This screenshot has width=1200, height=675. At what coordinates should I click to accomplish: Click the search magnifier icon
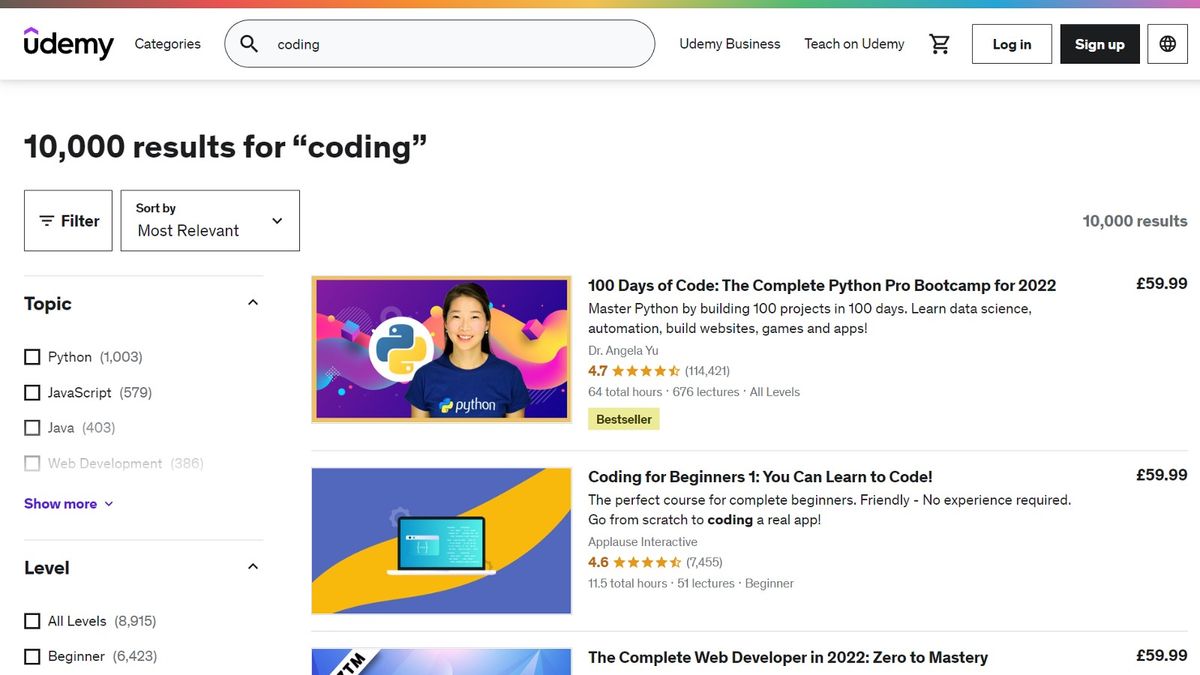pos(248,43)
